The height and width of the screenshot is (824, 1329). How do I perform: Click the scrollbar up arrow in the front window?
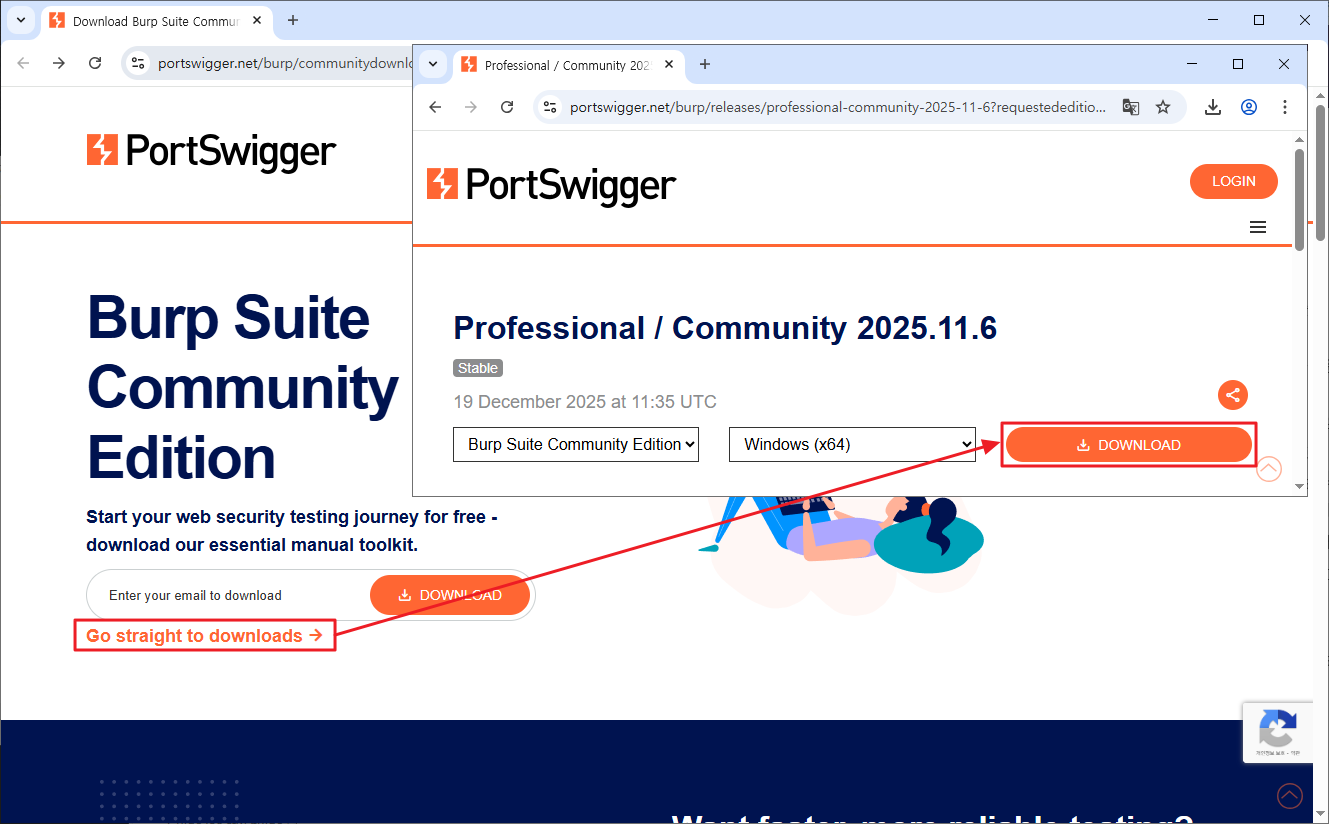pyautogui.click(x=1299, y=139)
